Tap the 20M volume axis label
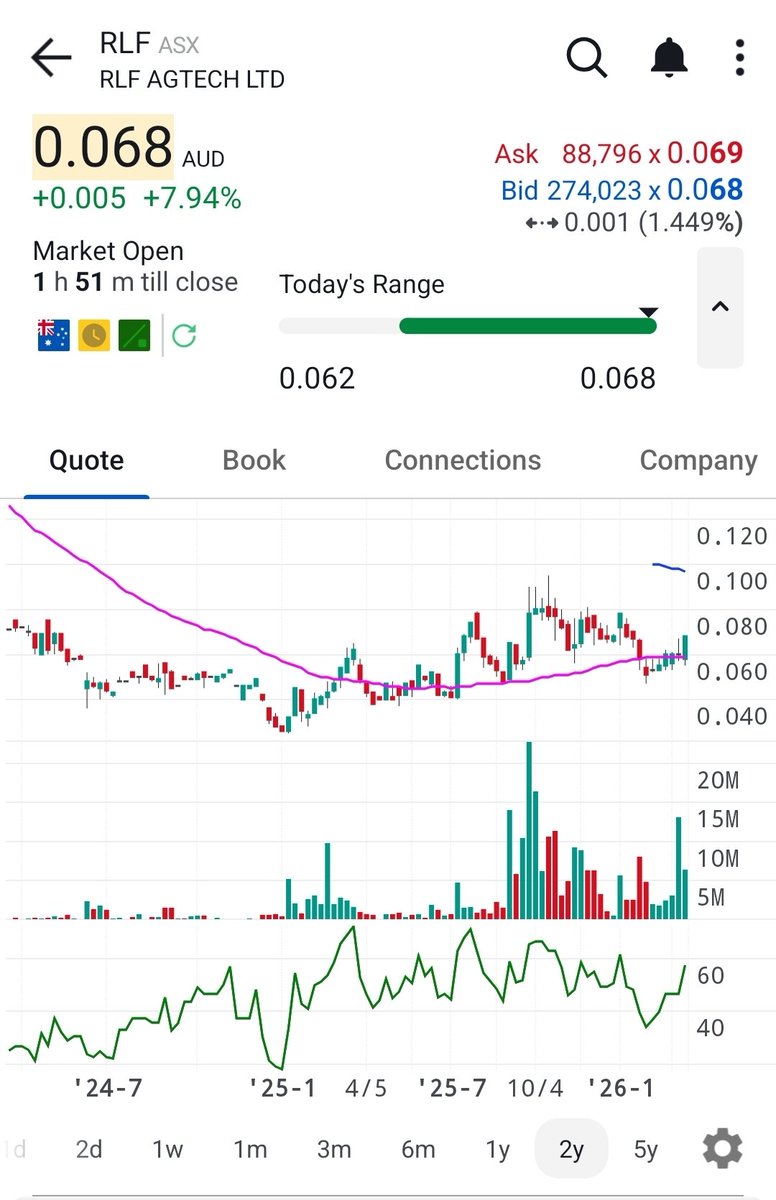Viewport: 776px width, 1200px height. pos(718,780)
